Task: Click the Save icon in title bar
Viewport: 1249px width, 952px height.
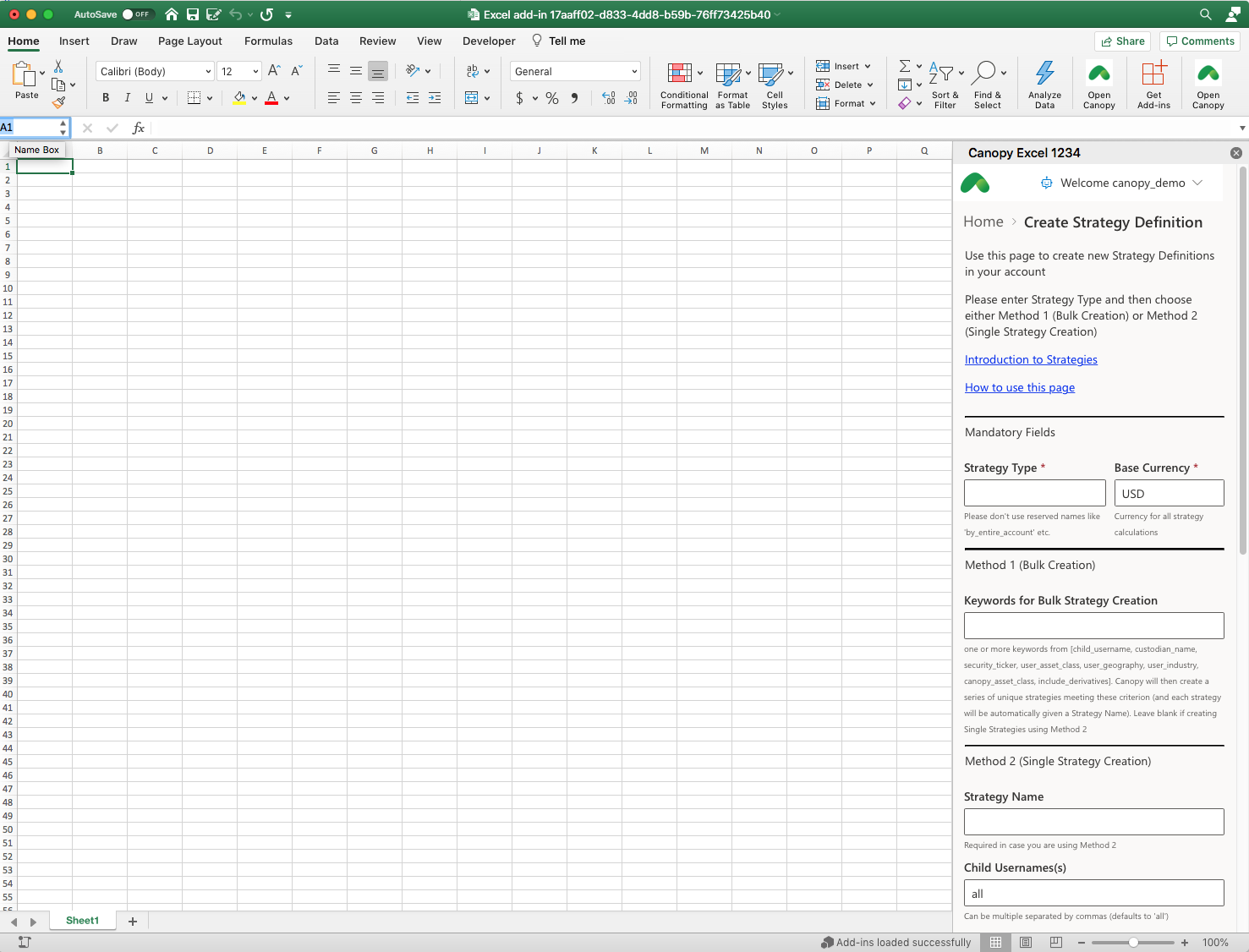Action: 193,14
